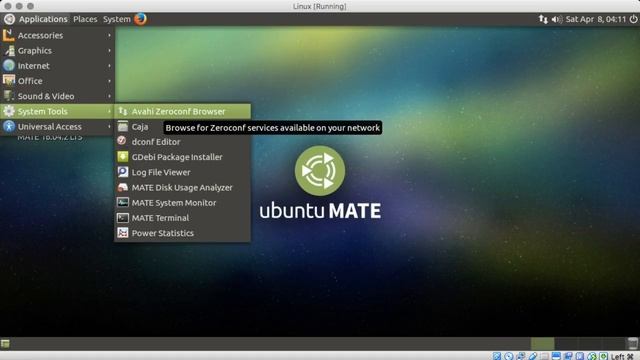640x360 pixels.
Task: Select the Internet menu entry
Action: tap(58, 66)
